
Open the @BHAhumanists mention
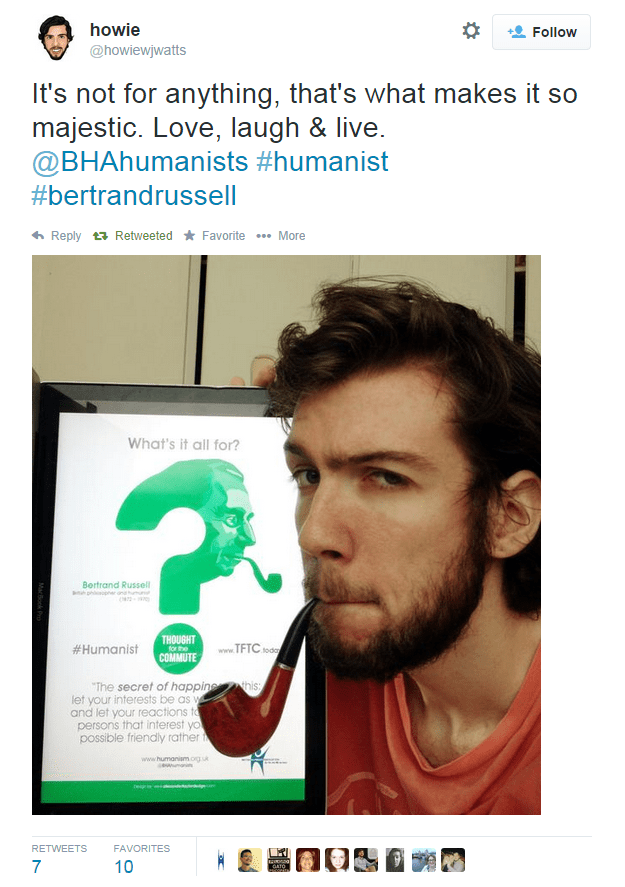140,162
